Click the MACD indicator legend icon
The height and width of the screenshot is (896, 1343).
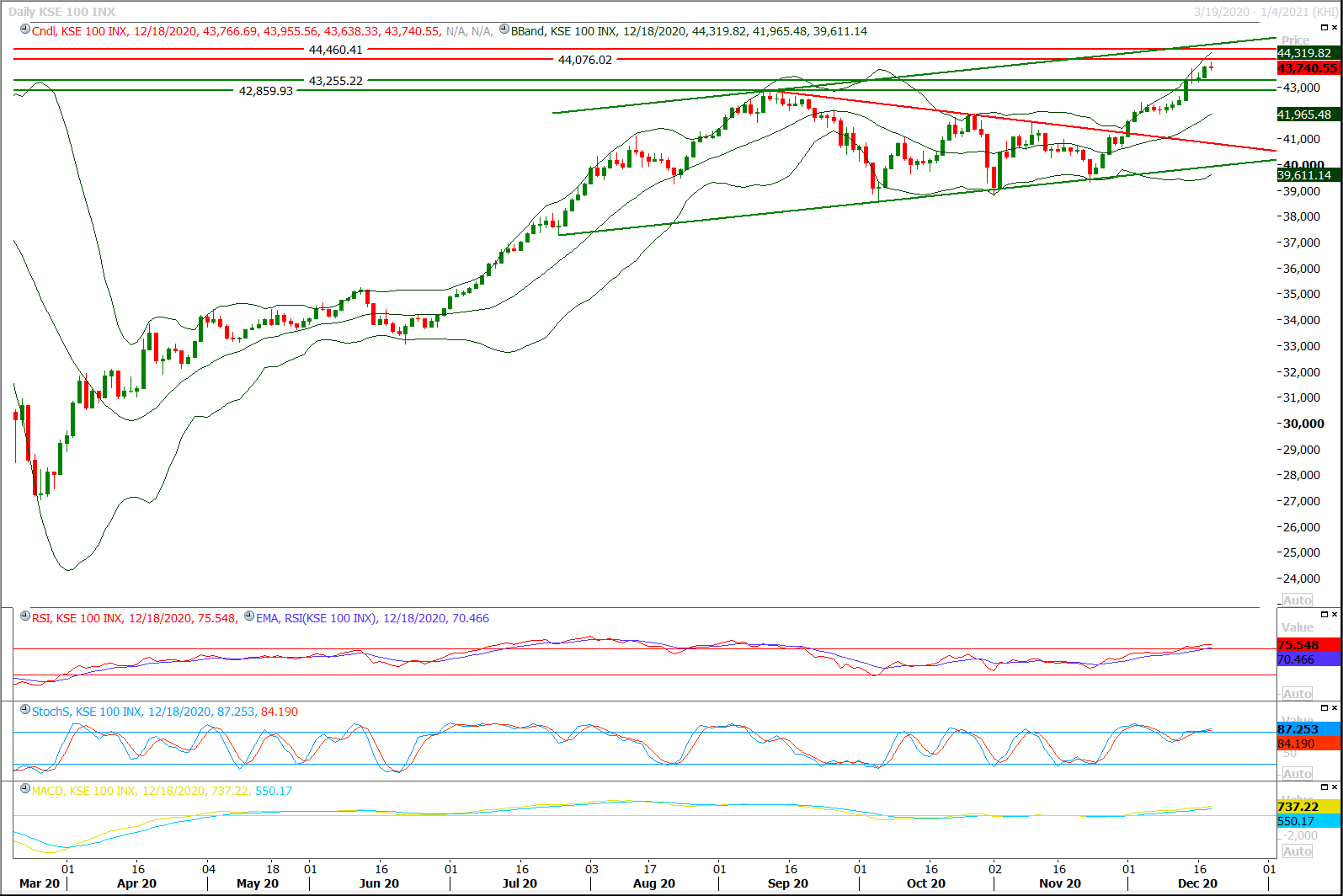[25, 789]
